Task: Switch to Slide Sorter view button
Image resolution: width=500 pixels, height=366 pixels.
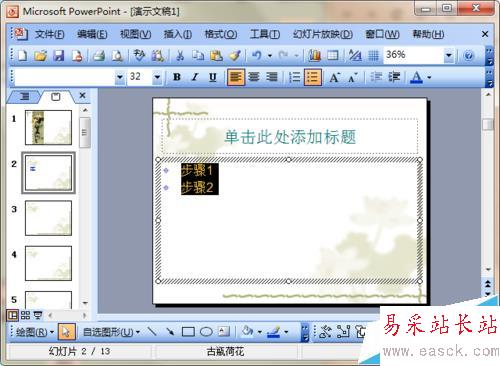Action: 25,315
